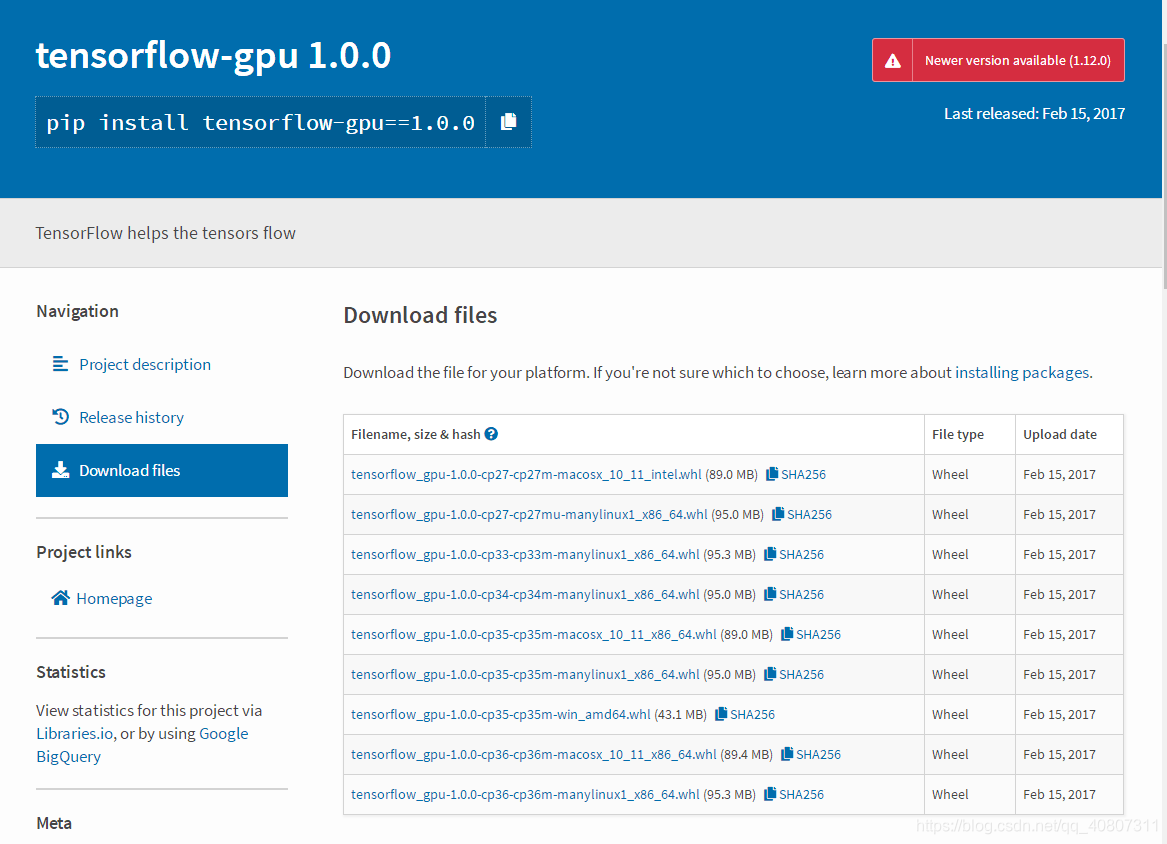Open the hash help question mark icon
The width and height of the screenshot is (1167, 844).
(x=491, y=434)
